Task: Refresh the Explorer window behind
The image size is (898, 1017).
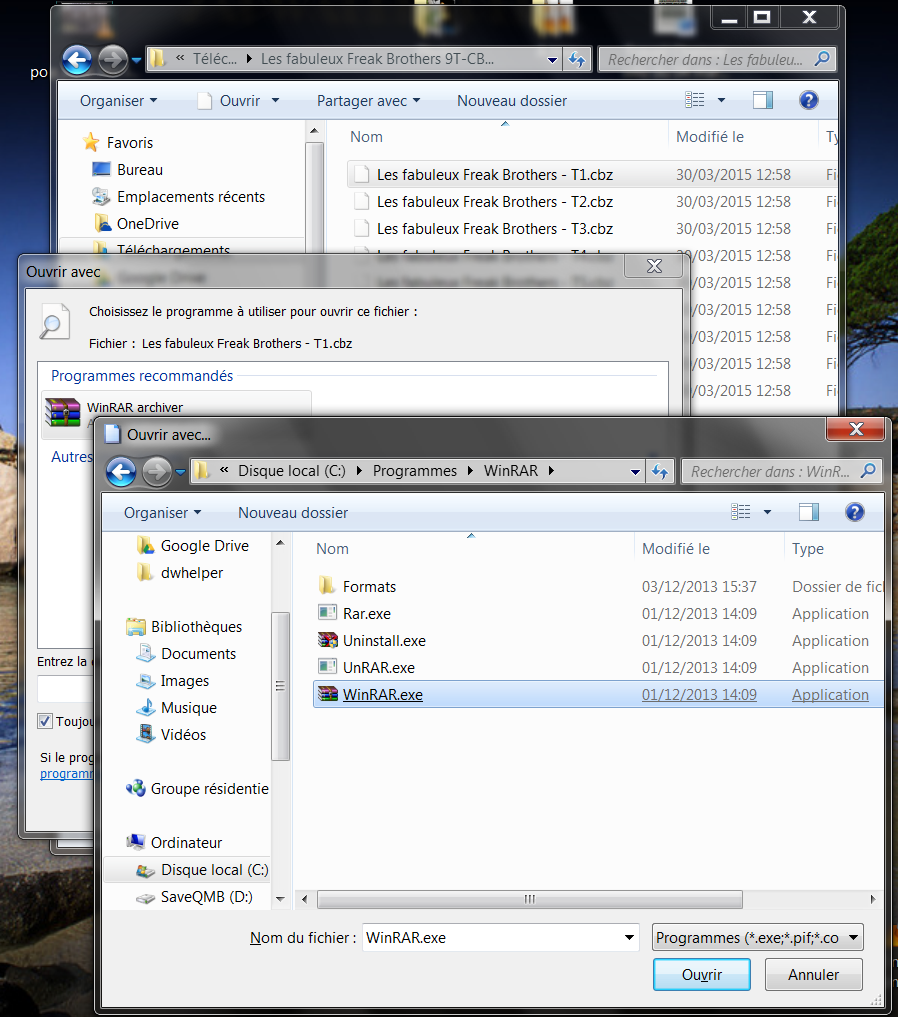Action: pos(577,60)
